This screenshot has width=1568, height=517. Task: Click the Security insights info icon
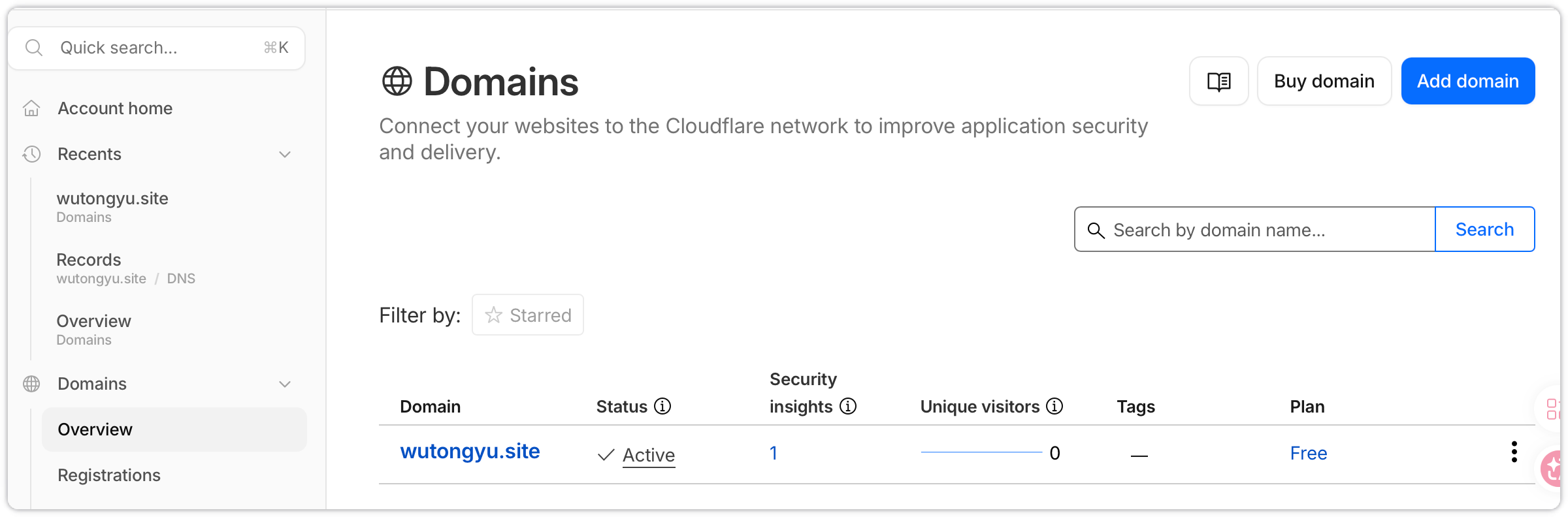coord(848,406)
